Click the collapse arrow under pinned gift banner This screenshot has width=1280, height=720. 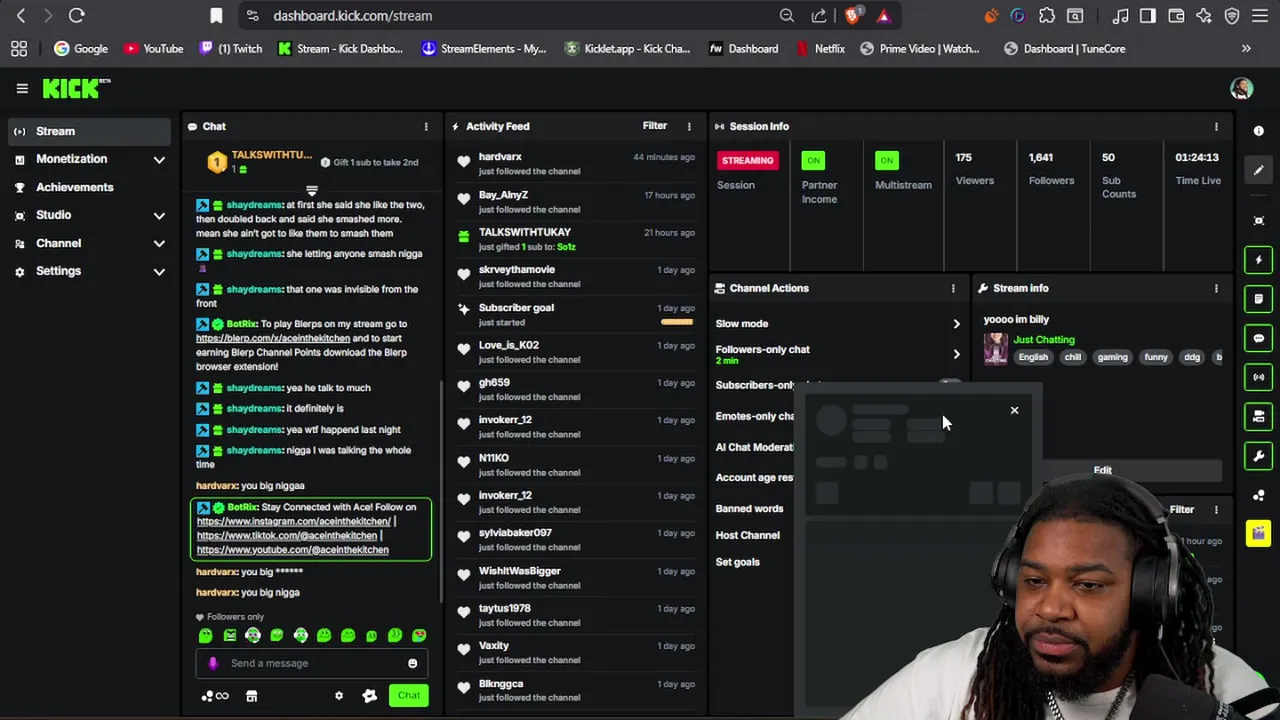click(312, 190)
